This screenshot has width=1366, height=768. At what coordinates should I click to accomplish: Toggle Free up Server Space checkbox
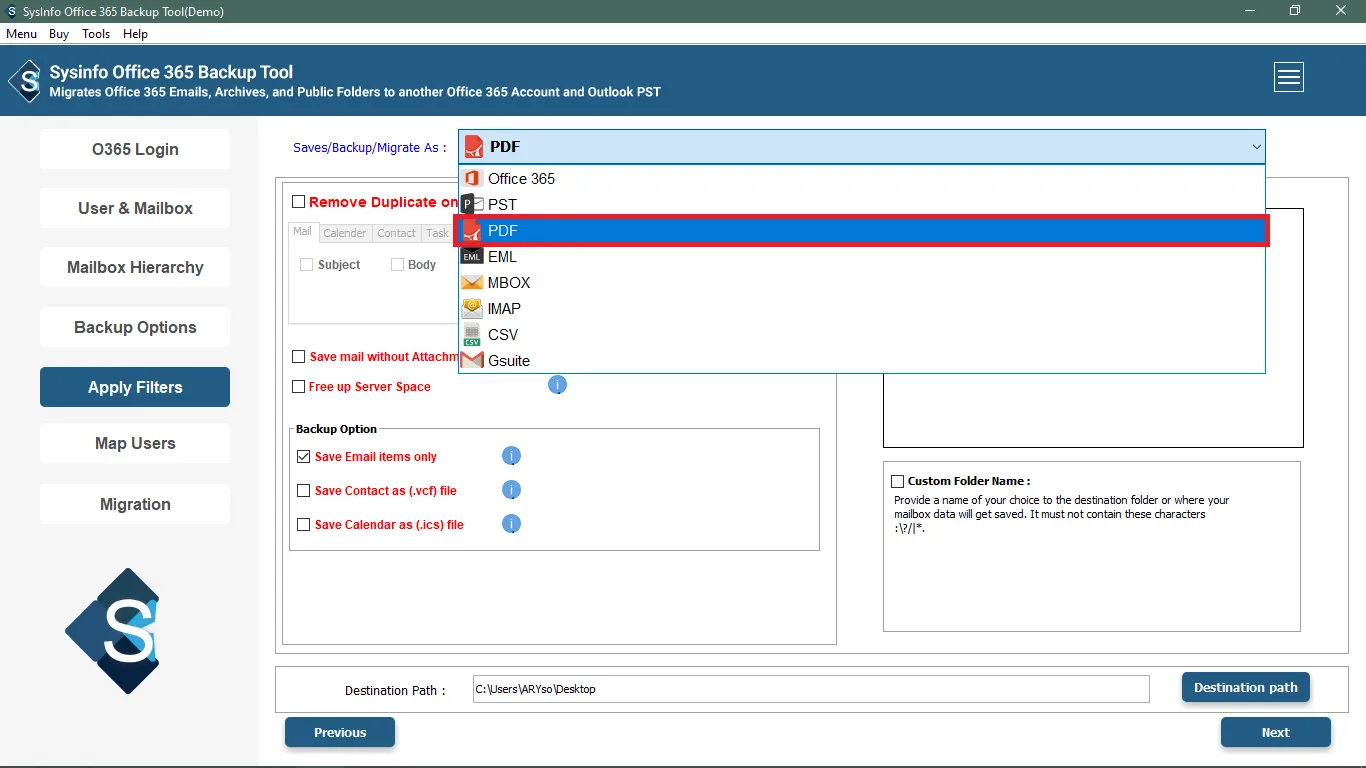coord(299,387)
